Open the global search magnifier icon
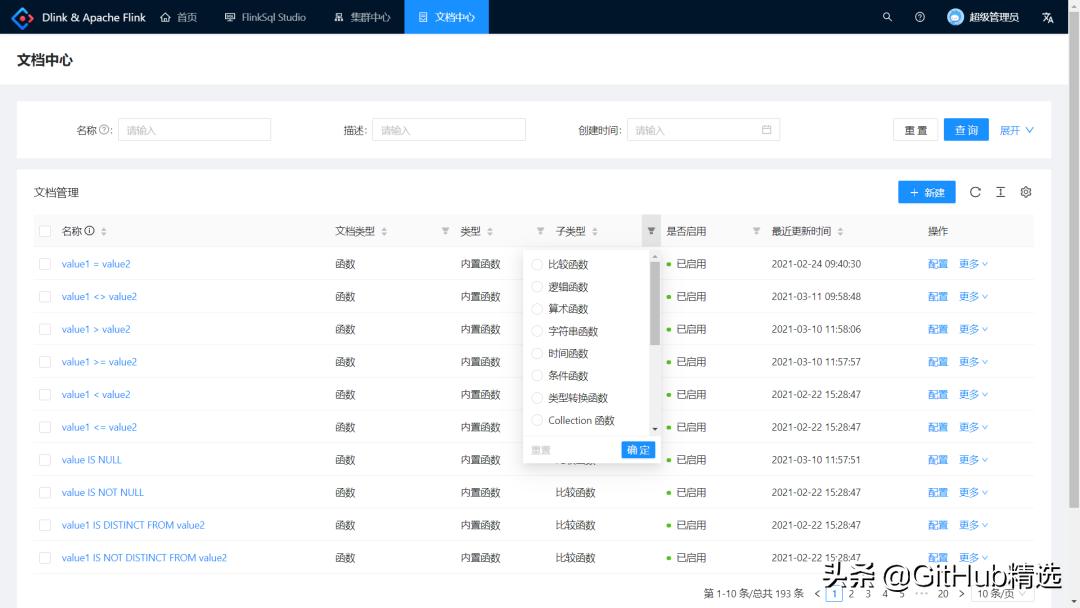The width and height of the screenshot is (1080, 608). [886, 16]
